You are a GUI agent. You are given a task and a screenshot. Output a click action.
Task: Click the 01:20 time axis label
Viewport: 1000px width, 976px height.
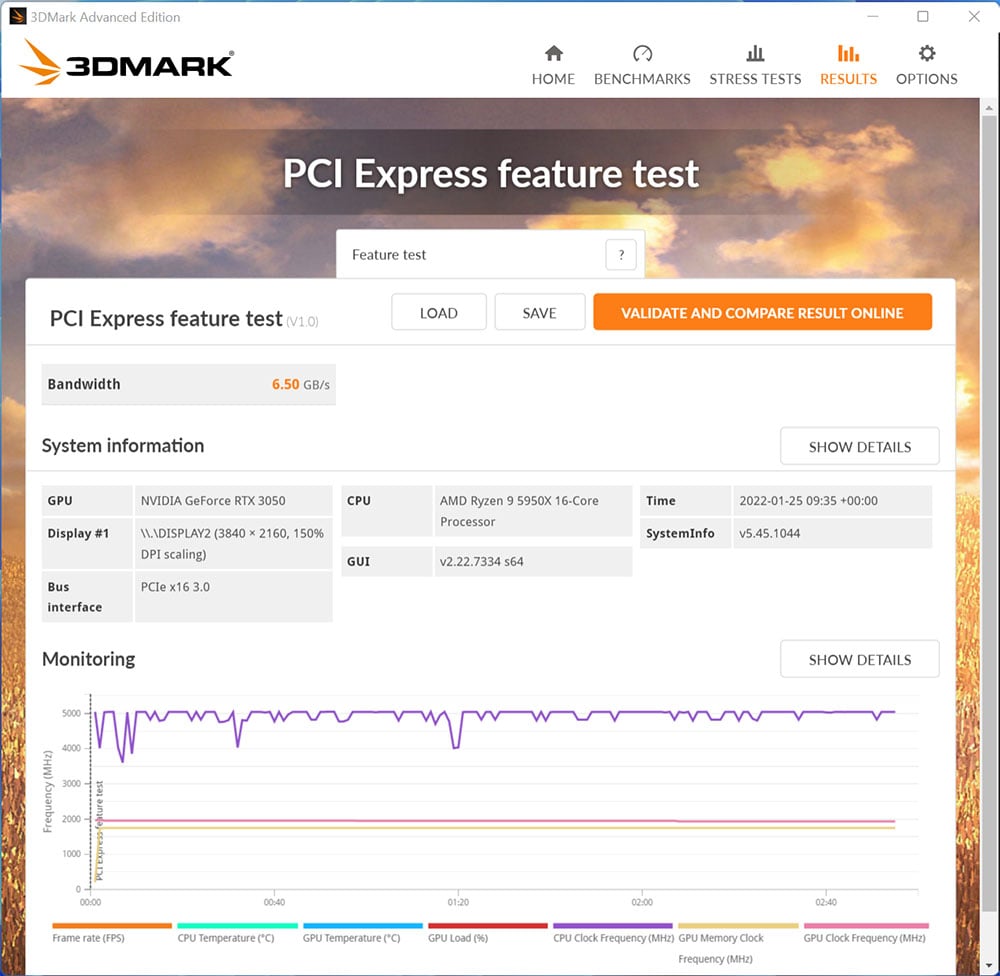point(458,903)
